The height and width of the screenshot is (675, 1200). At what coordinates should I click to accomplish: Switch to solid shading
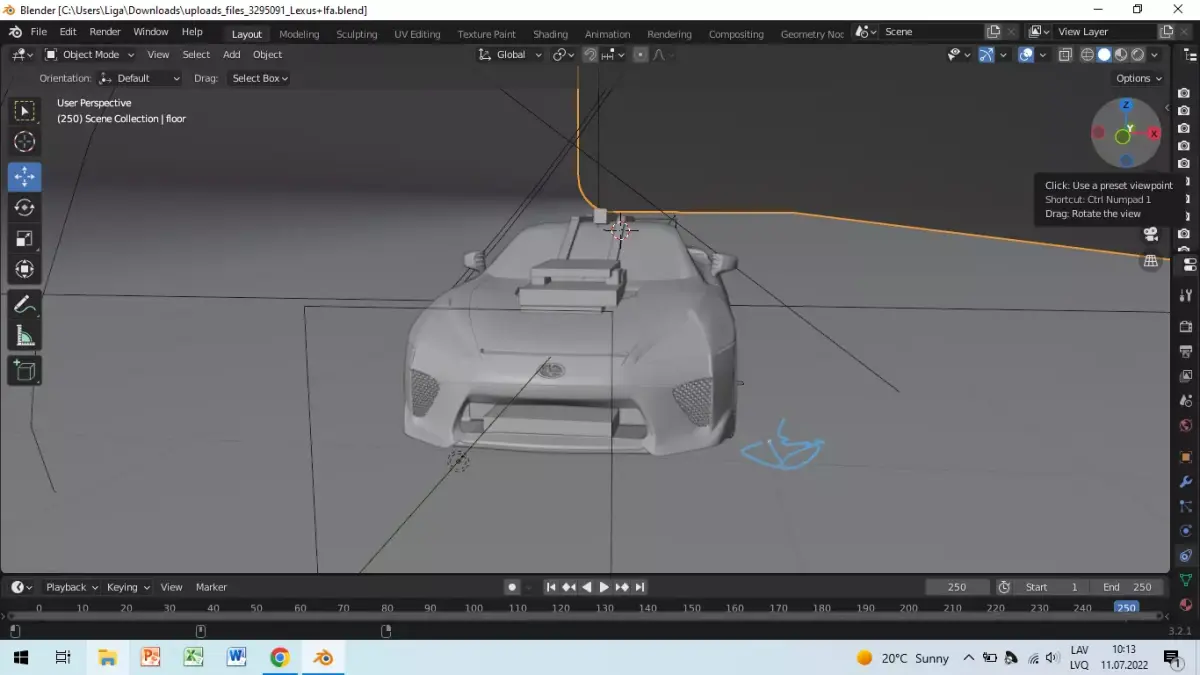1105,55
